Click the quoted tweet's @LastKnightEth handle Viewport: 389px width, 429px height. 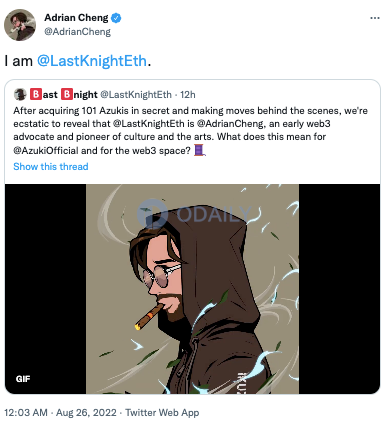pos(136,95)
